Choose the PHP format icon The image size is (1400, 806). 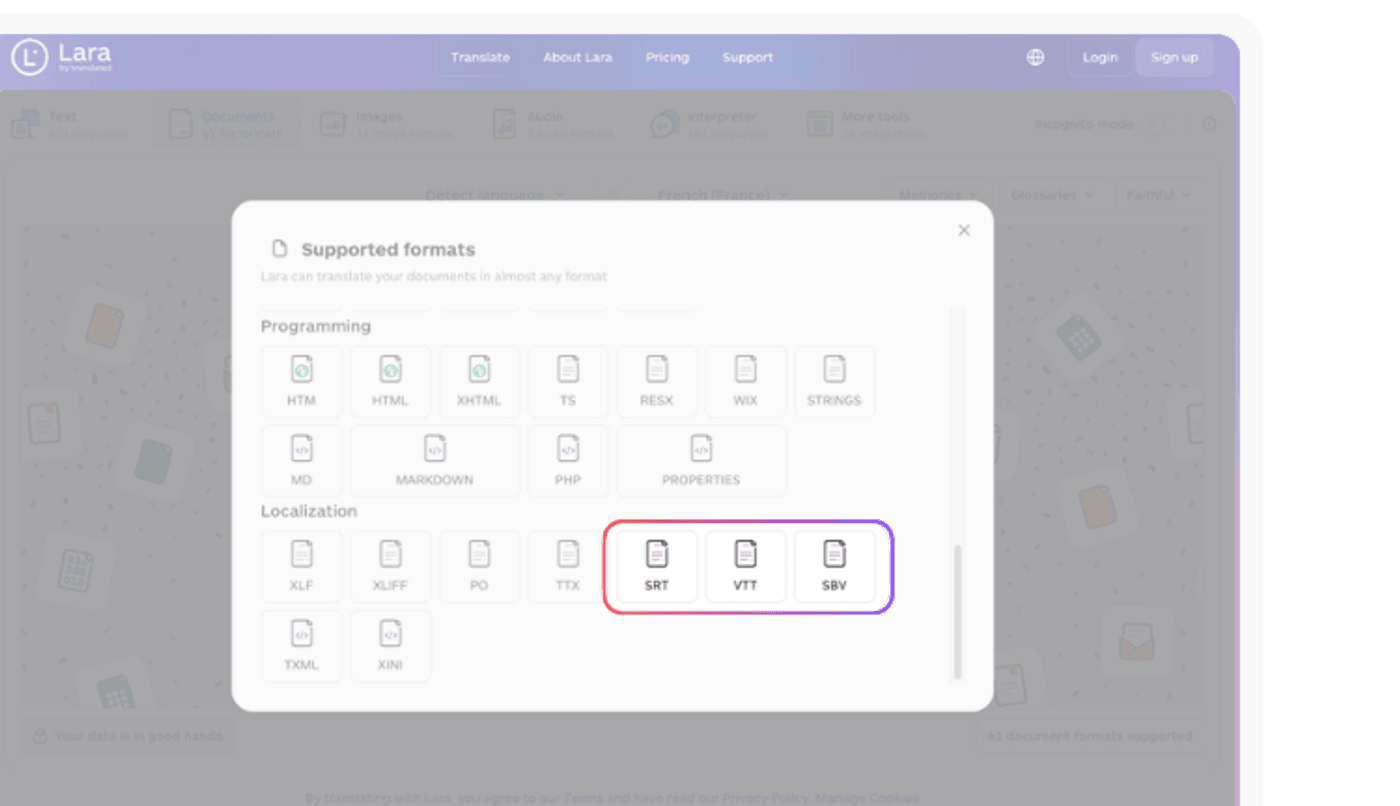[x=568, y=461]
